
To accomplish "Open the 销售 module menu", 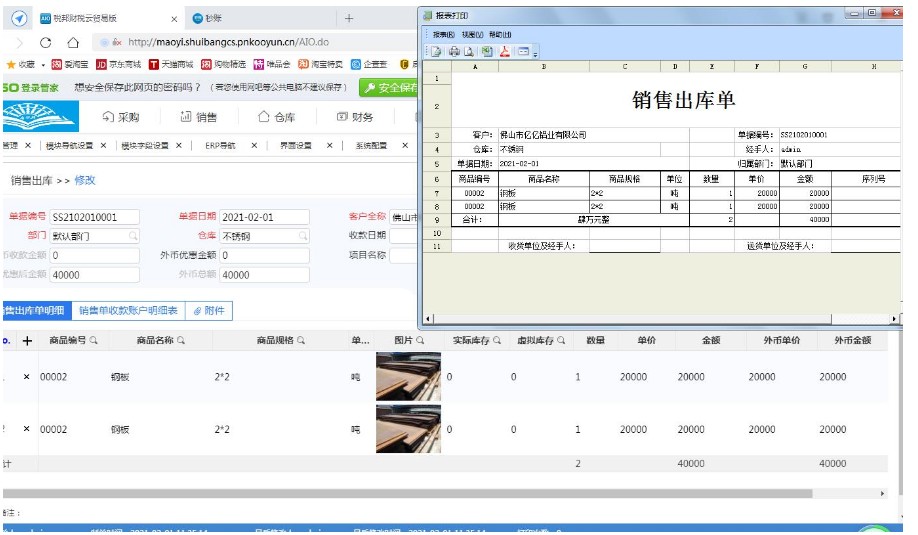I will tap(199, 117).
